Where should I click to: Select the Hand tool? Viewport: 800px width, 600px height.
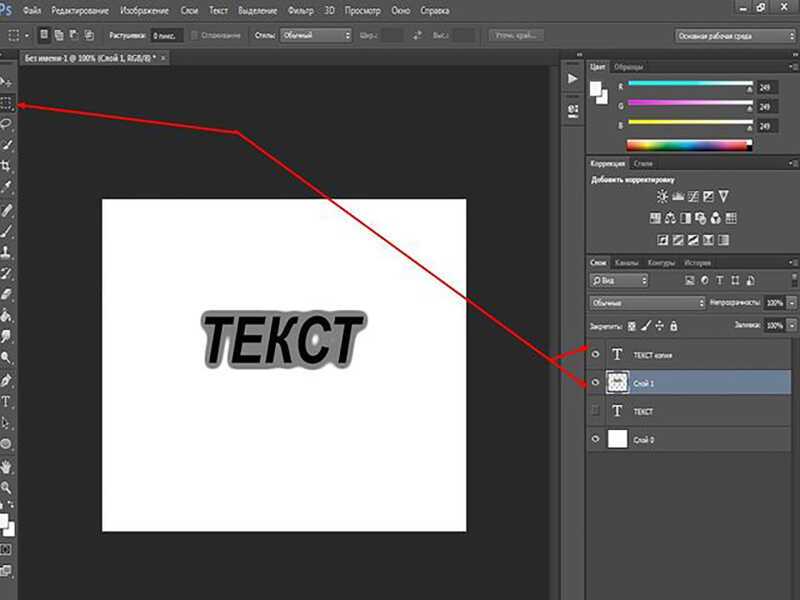point(6,466)
